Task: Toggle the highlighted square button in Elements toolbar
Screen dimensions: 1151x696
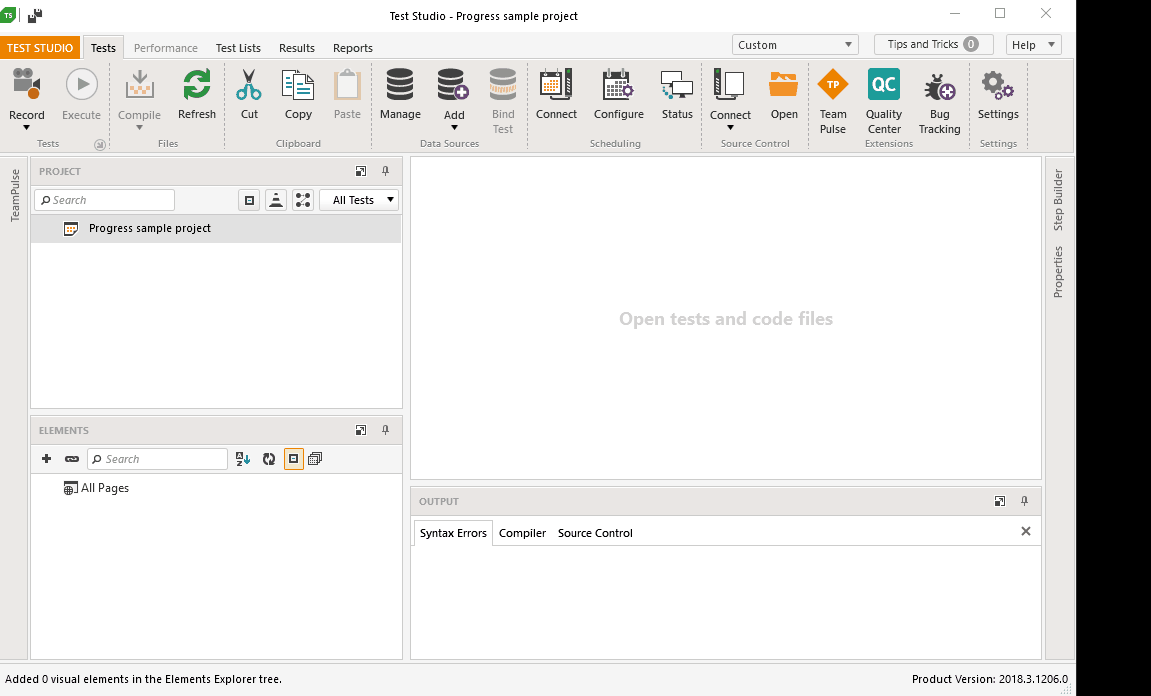Action: [x=294, y=459]
